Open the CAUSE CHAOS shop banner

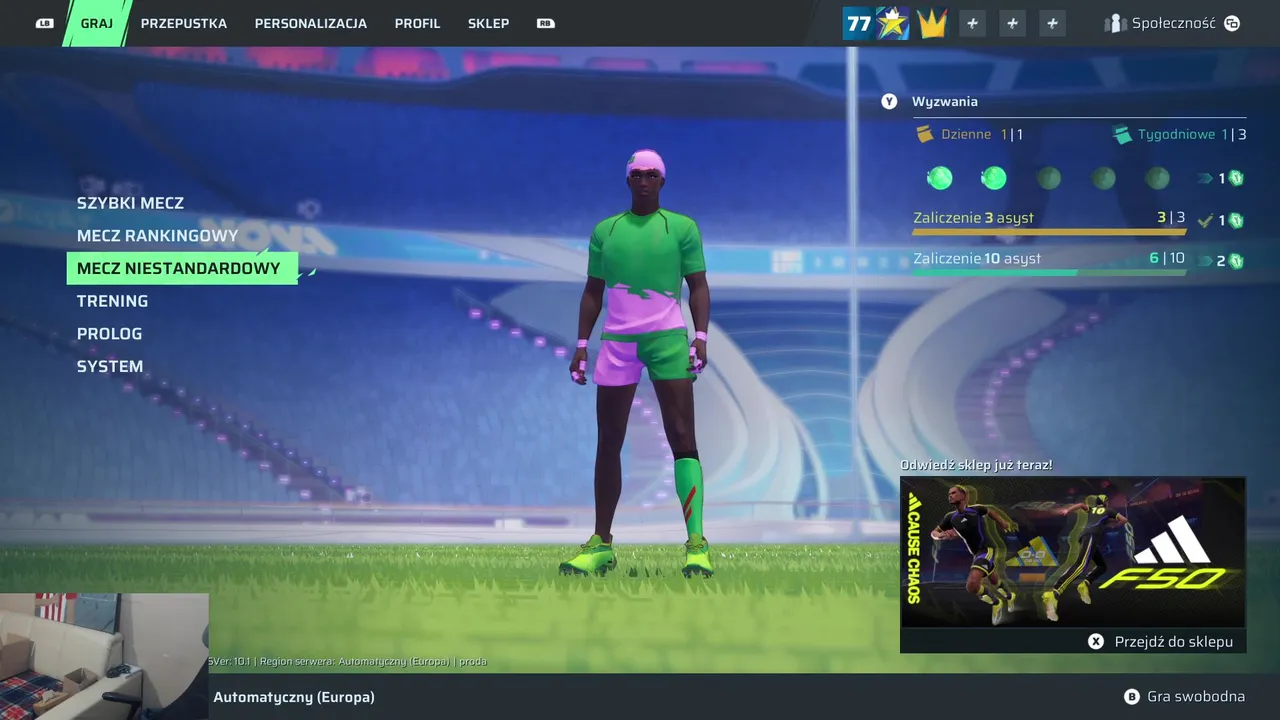coord(1073,552)
